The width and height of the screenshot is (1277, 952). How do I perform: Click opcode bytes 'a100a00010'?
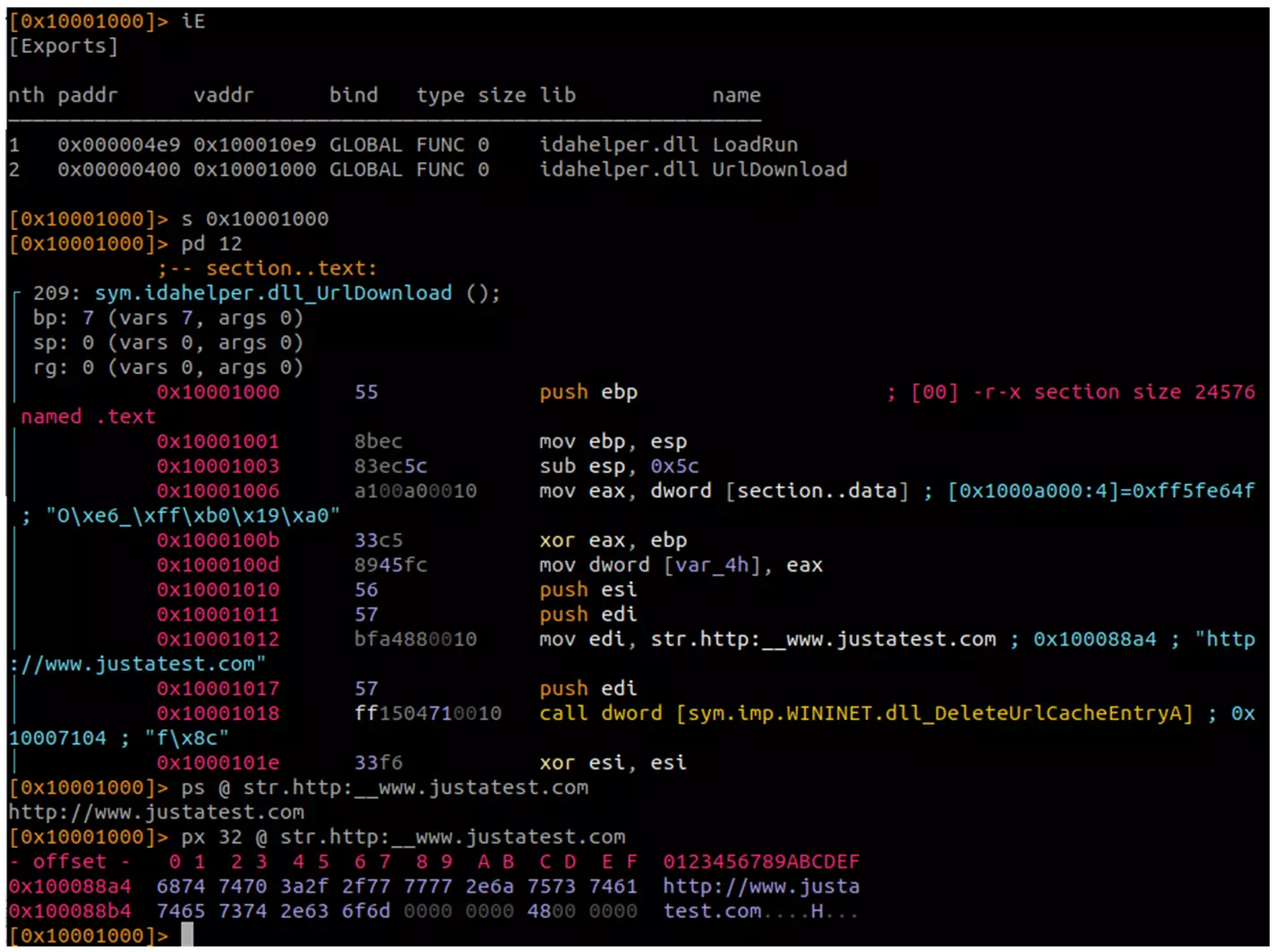pos(416,491)
